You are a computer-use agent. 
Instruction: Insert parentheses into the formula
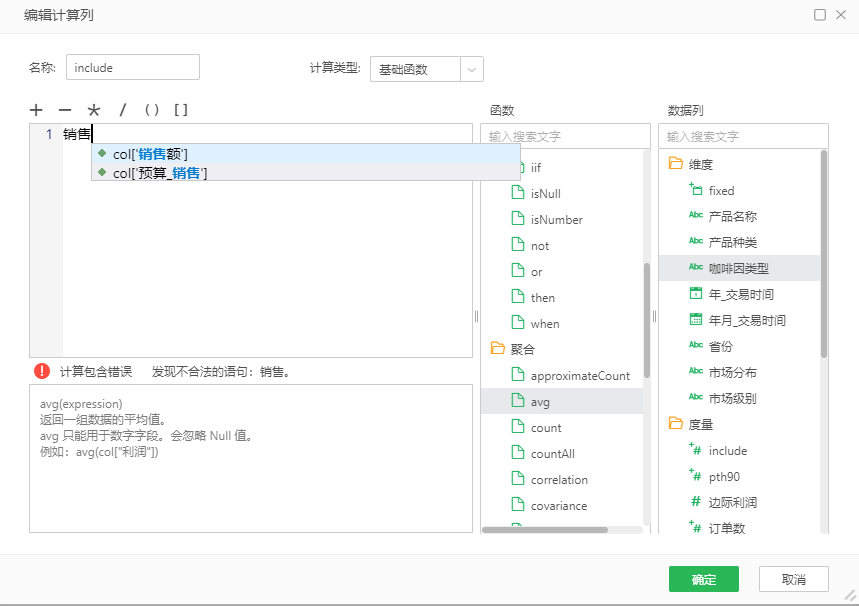(x=152, y=110)
